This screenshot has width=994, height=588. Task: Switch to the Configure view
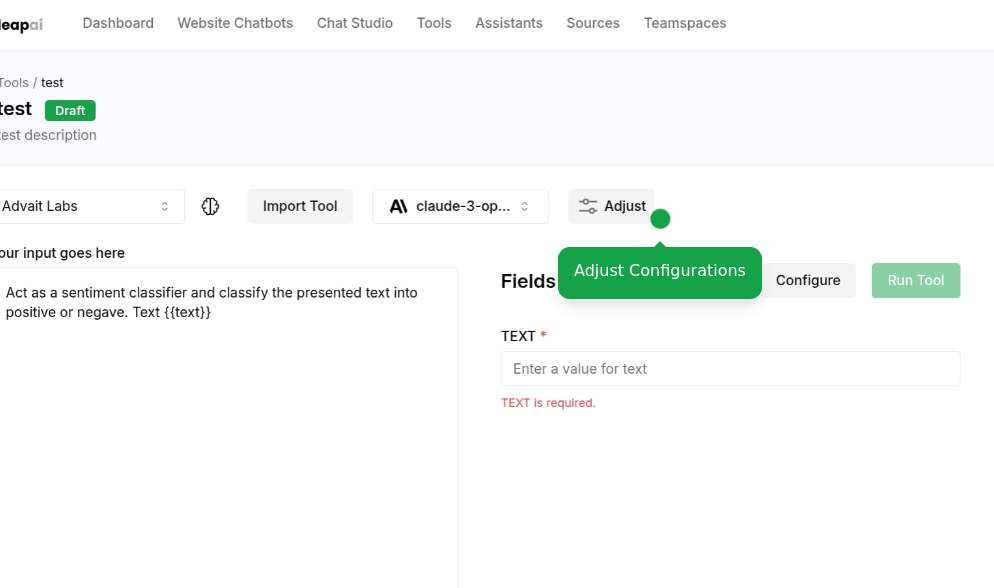click(x=808, y=280)
